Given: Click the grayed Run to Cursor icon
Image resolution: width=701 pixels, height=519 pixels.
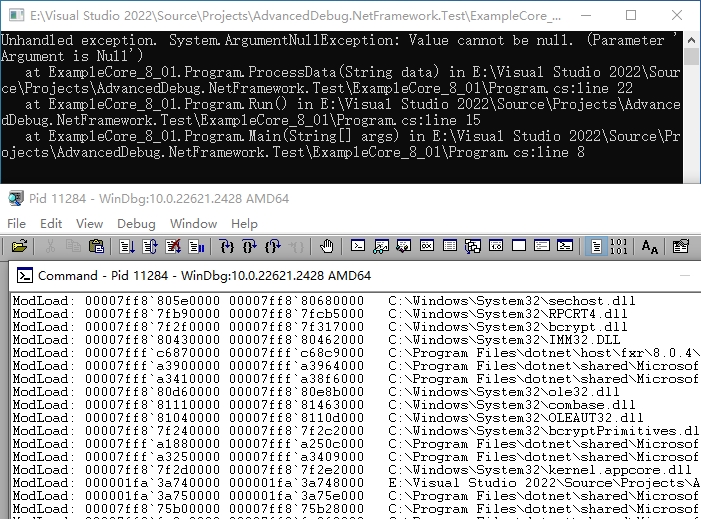Looking at the screenshot, I should click(x=296, y=246).
